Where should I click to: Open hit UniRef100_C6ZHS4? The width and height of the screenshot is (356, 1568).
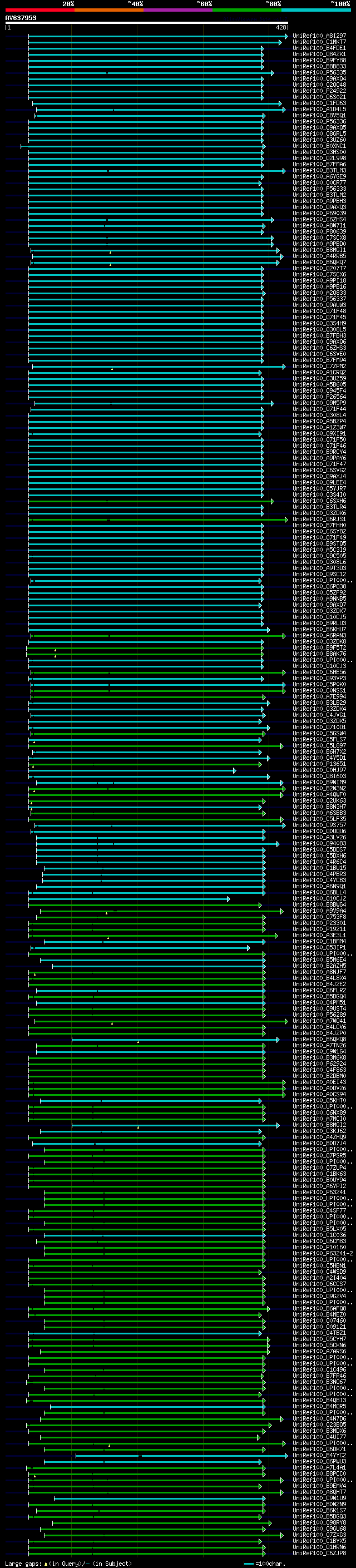tap(319, 219)
